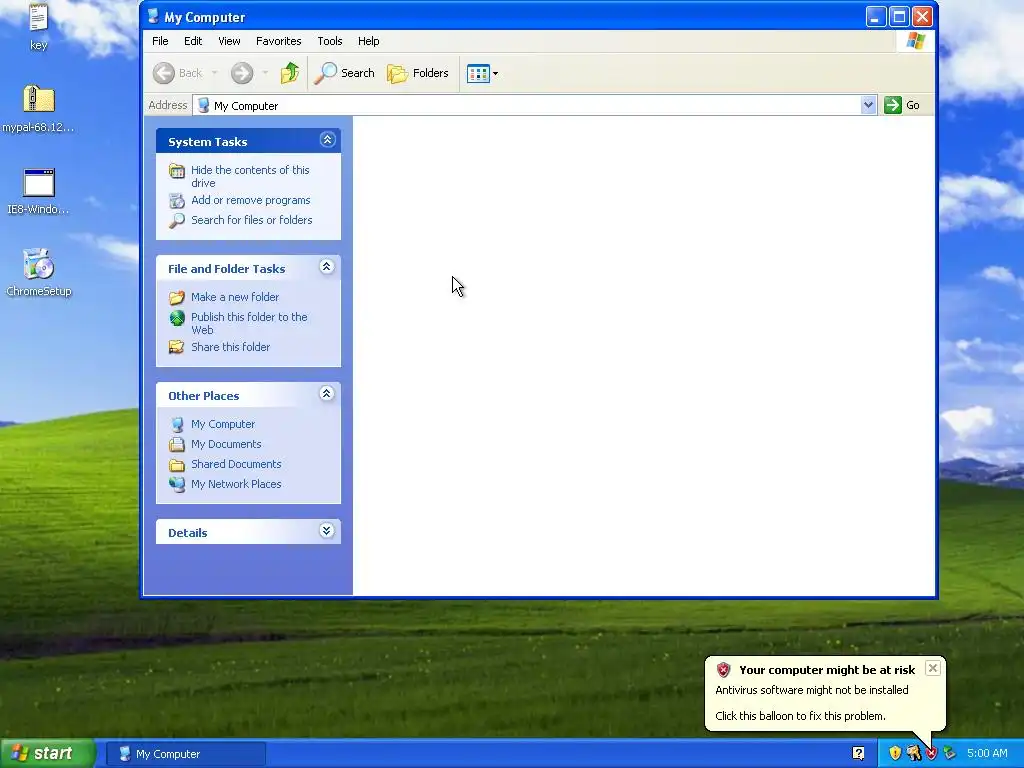Screen dimensions: 1024x768
Task: Open the Views dropdown button
Action: (483, 73)
